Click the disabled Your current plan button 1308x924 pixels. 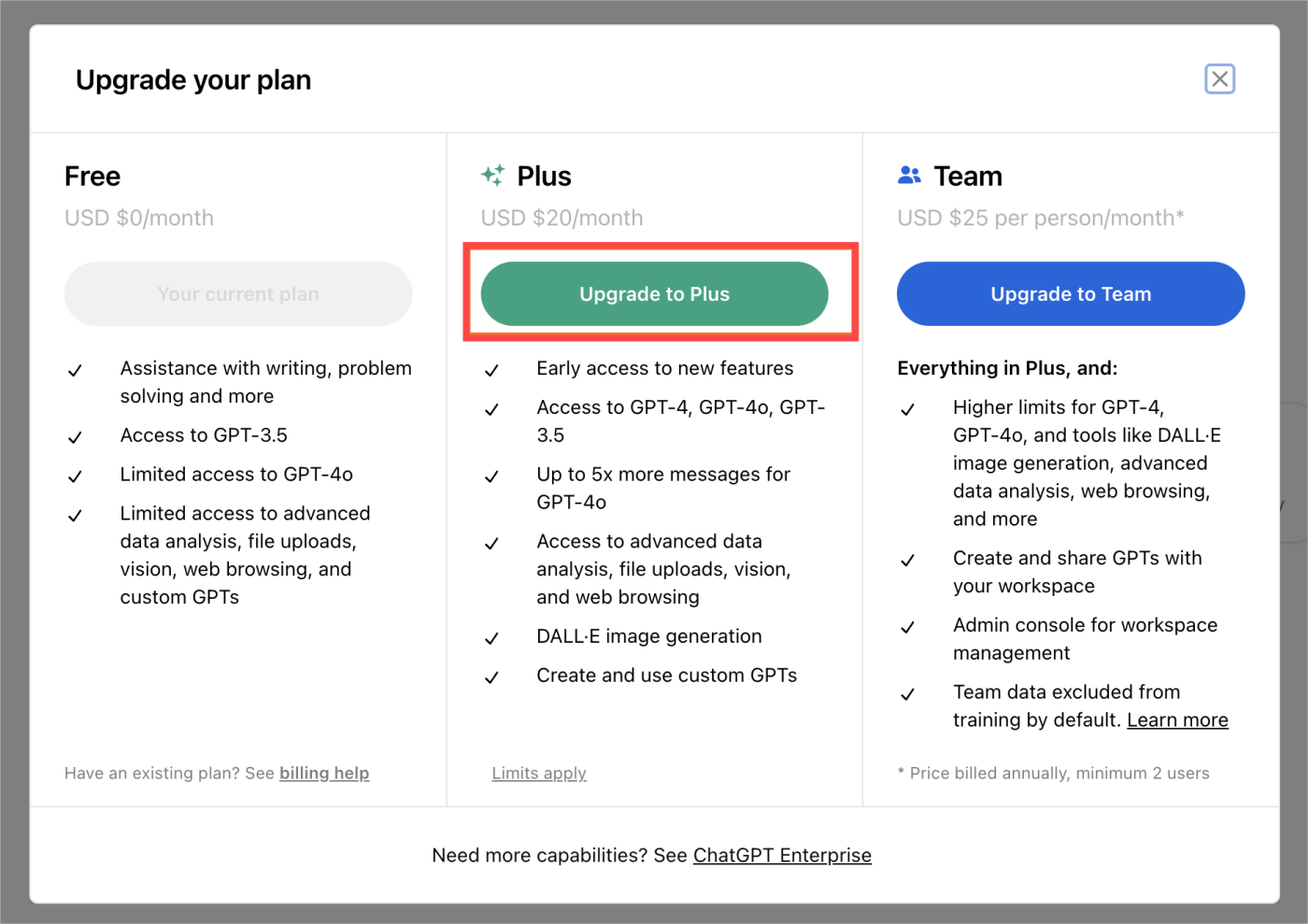pyautogui.click(x=238, y=293)
